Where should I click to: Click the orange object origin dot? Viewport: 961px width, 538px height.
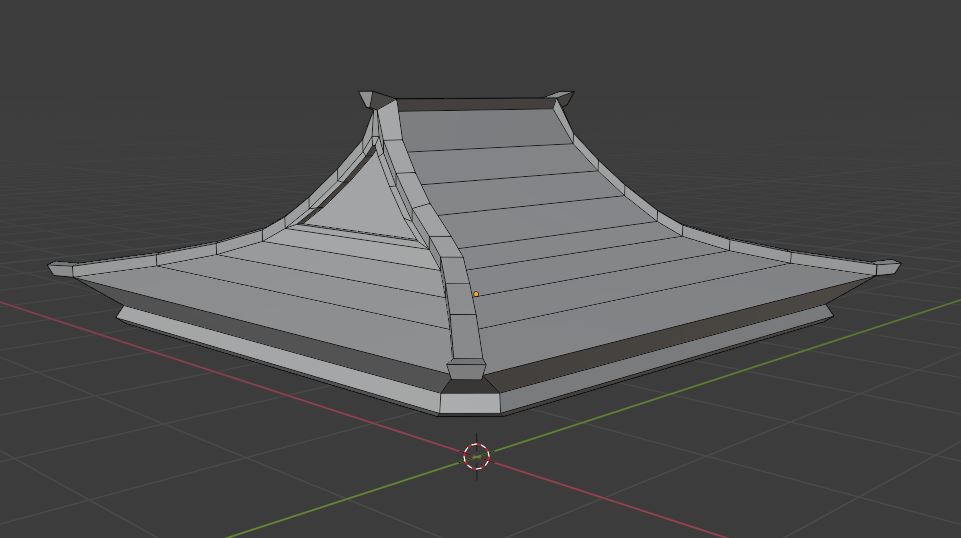(476, 294)
